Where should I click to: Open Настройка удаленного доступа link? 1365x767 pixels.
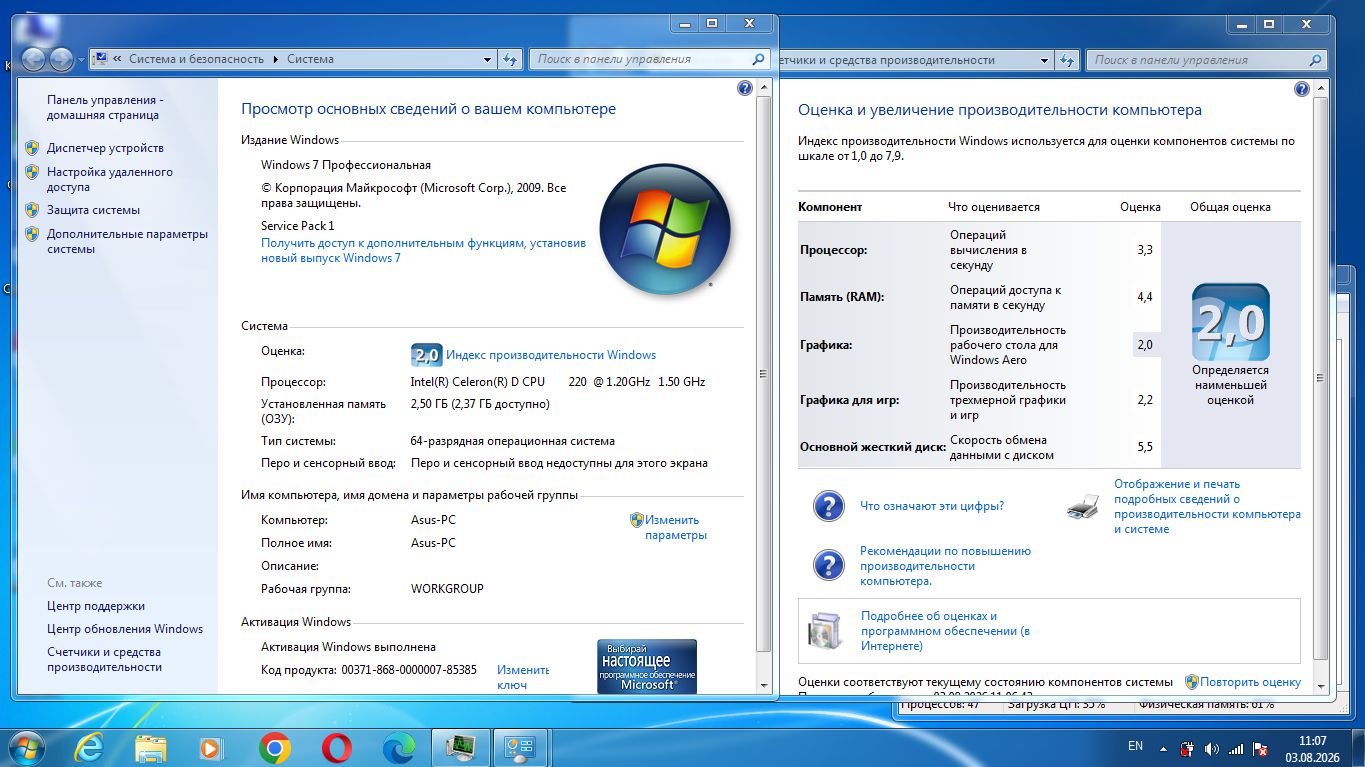pos(110,179)
